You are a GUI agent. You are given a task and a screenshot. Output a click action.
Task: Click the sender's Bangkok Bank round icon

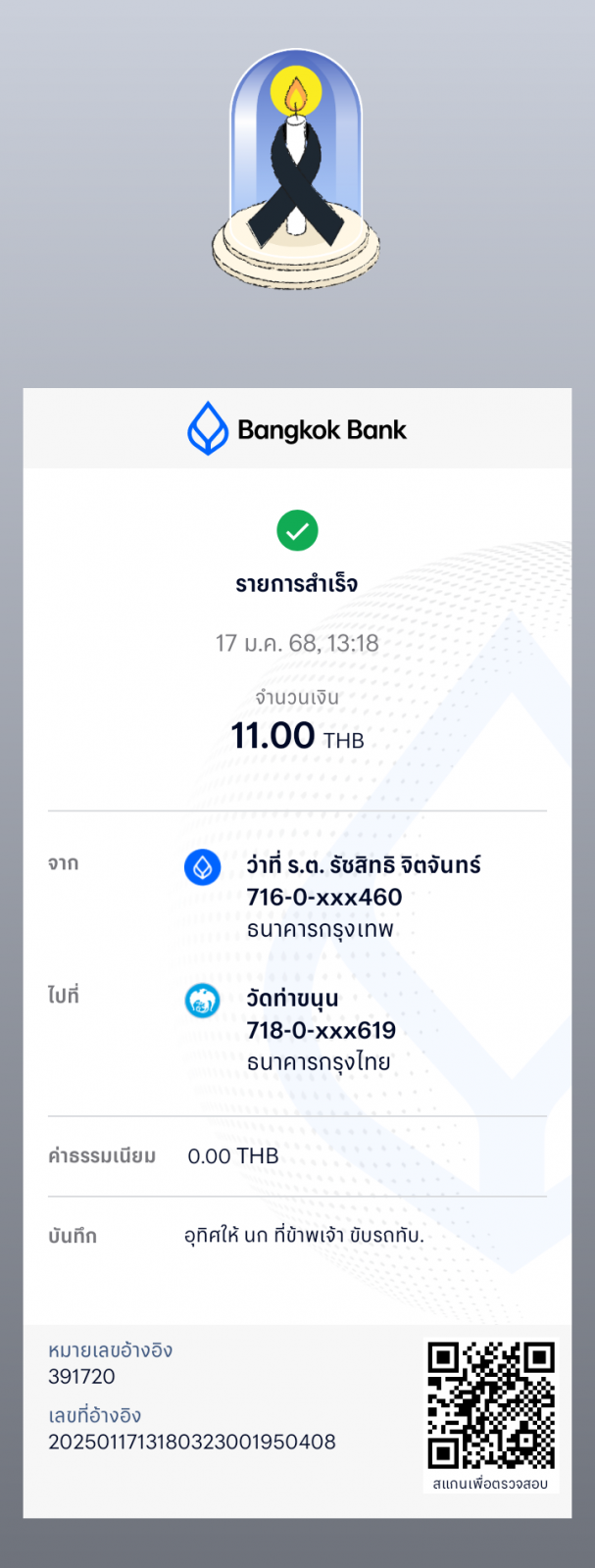tap(203, 867)
